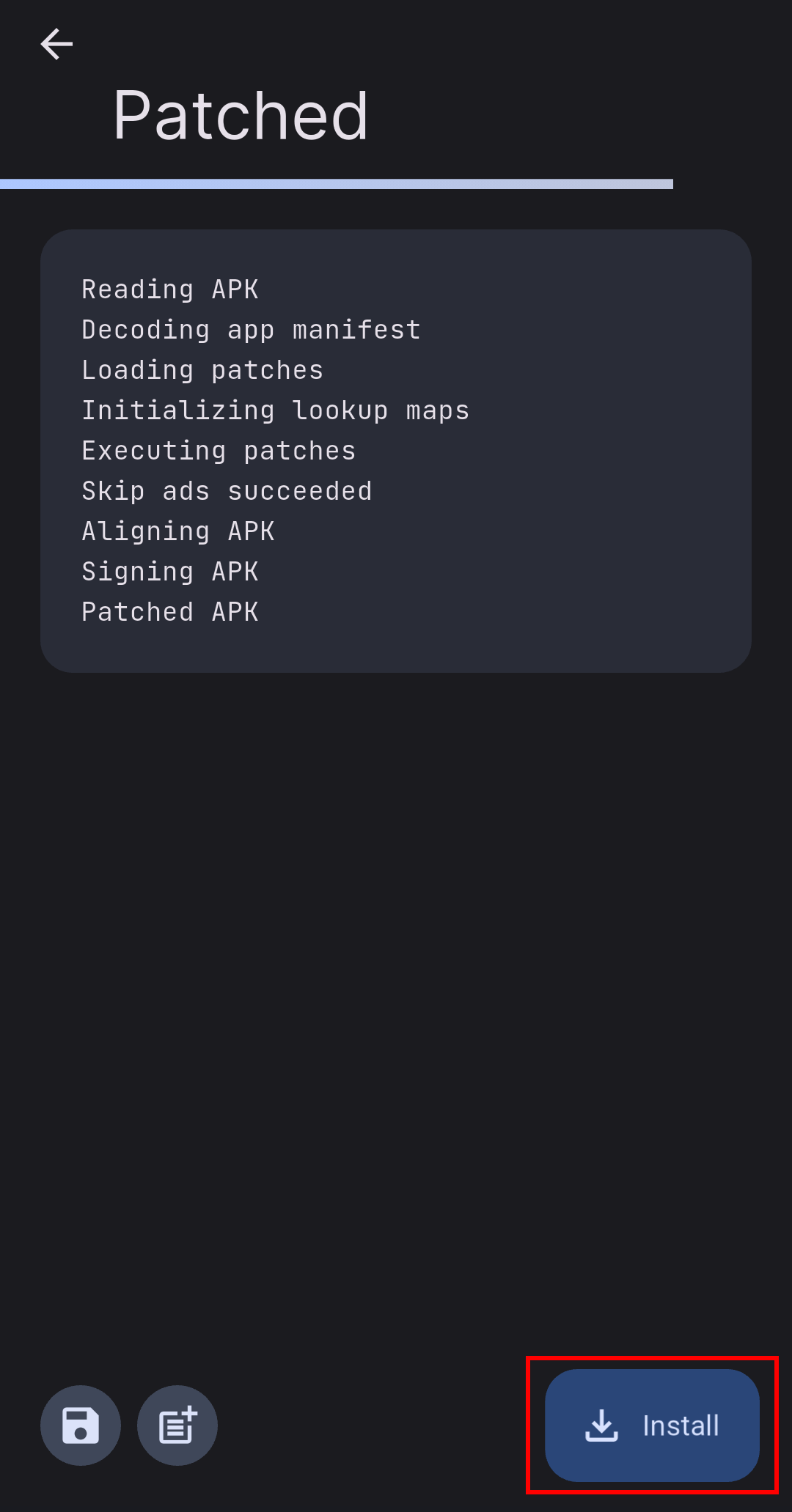Image resolution: width=792 pixels, height=1512 pixels.
Task: Select the Aligning APK log line
Action: [x=178, y=531]
